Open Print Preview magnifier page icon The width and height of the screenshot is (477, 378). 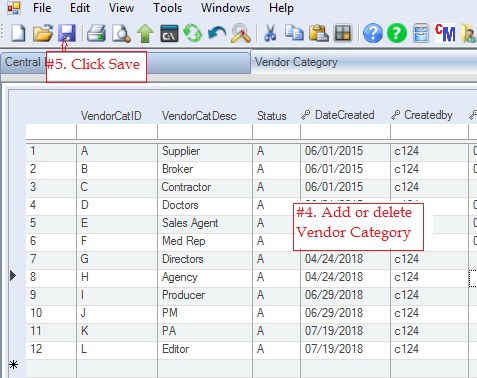click(x=121, y=33)
